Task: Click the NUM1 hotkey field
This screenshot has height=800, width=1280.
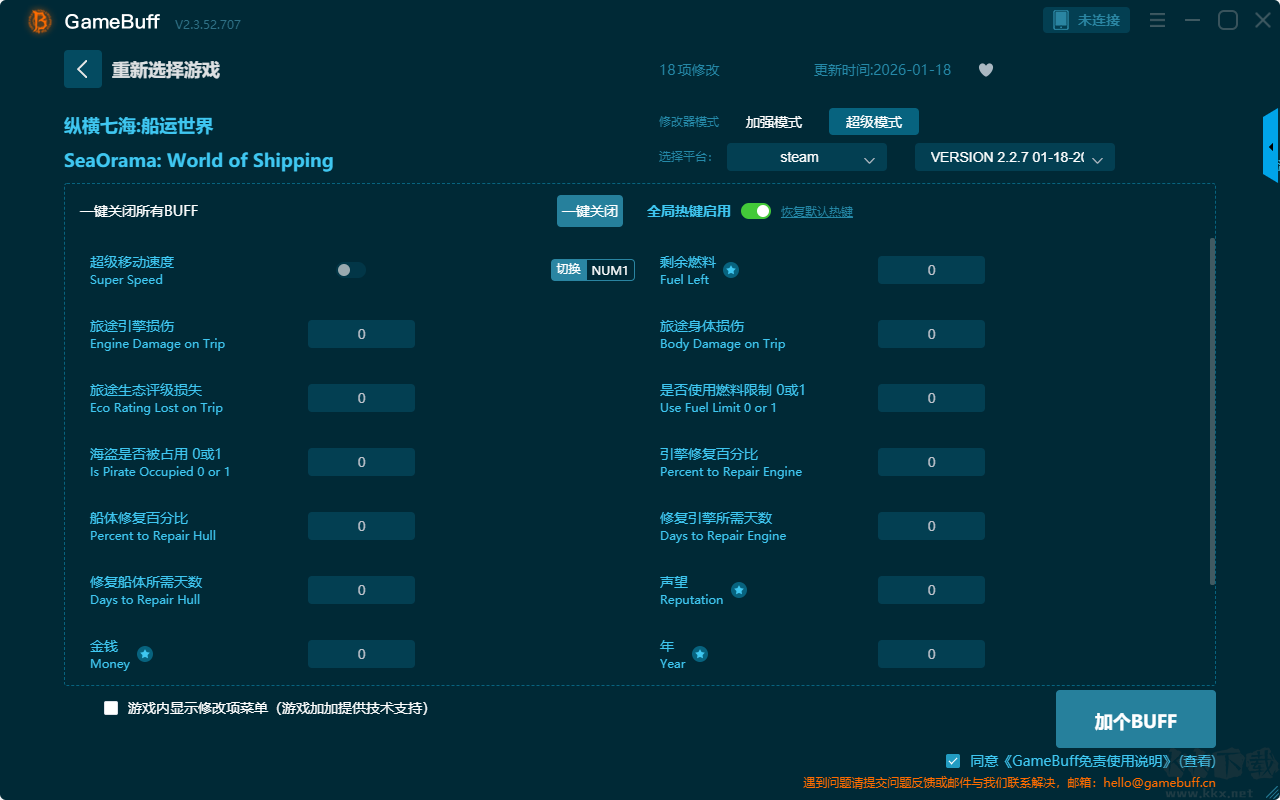Action: click(x=610, y=270)
